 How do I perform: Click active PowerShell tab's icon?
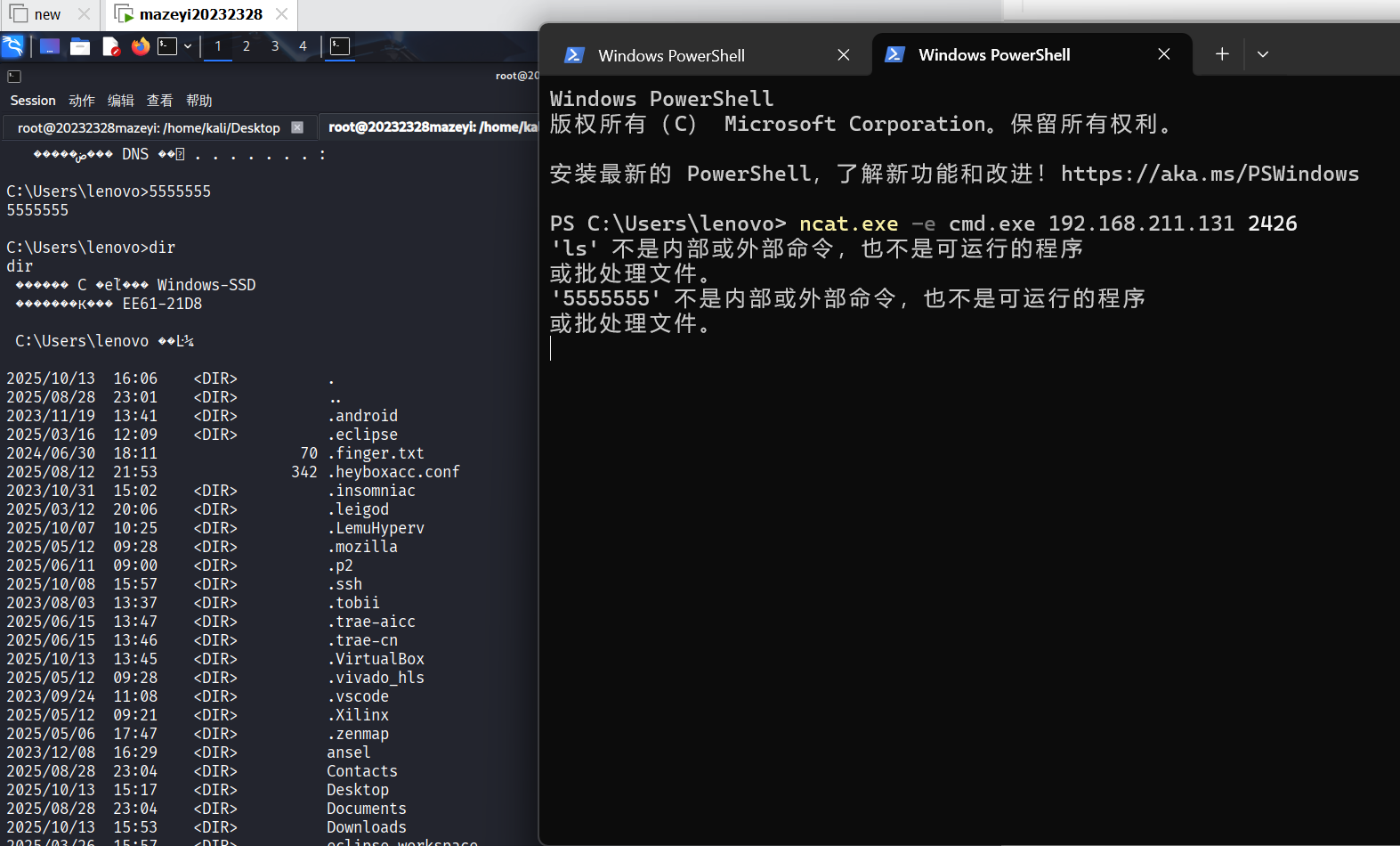(894, 54)
